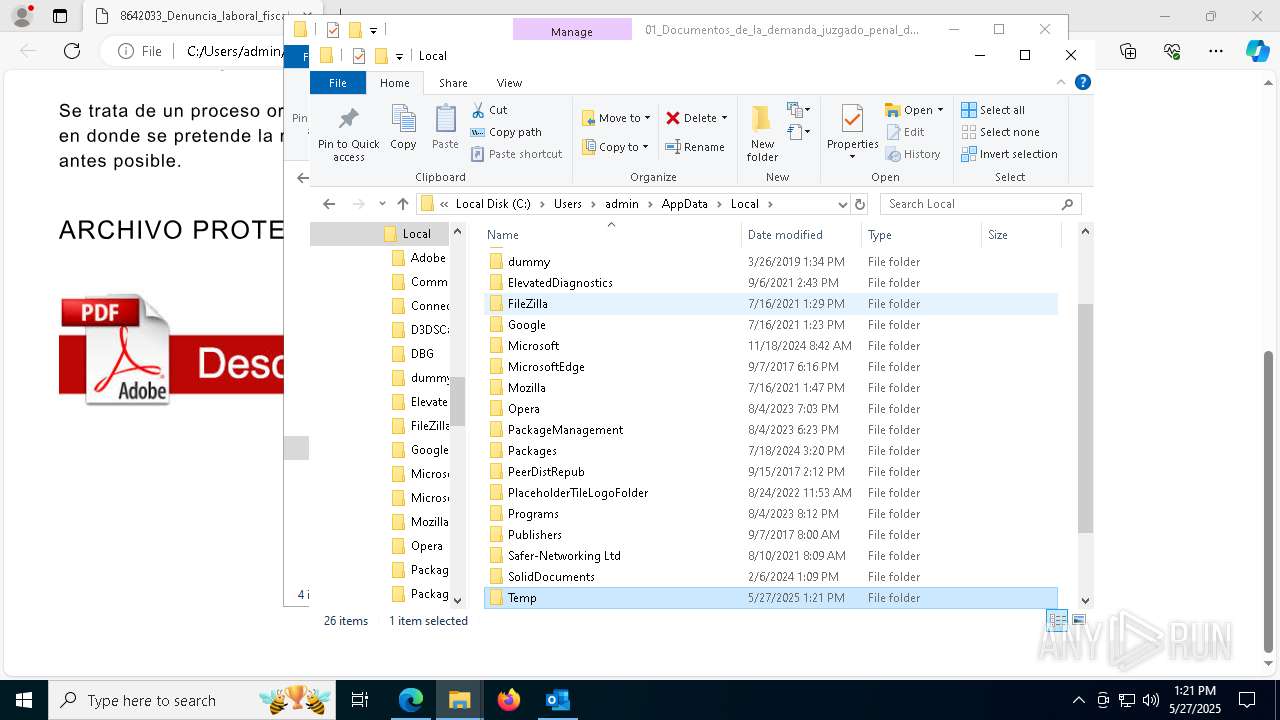1280x720 pixels.
Task: Create a New folder via ribbon
Action: pyautogui.click(x=762, y=133)
